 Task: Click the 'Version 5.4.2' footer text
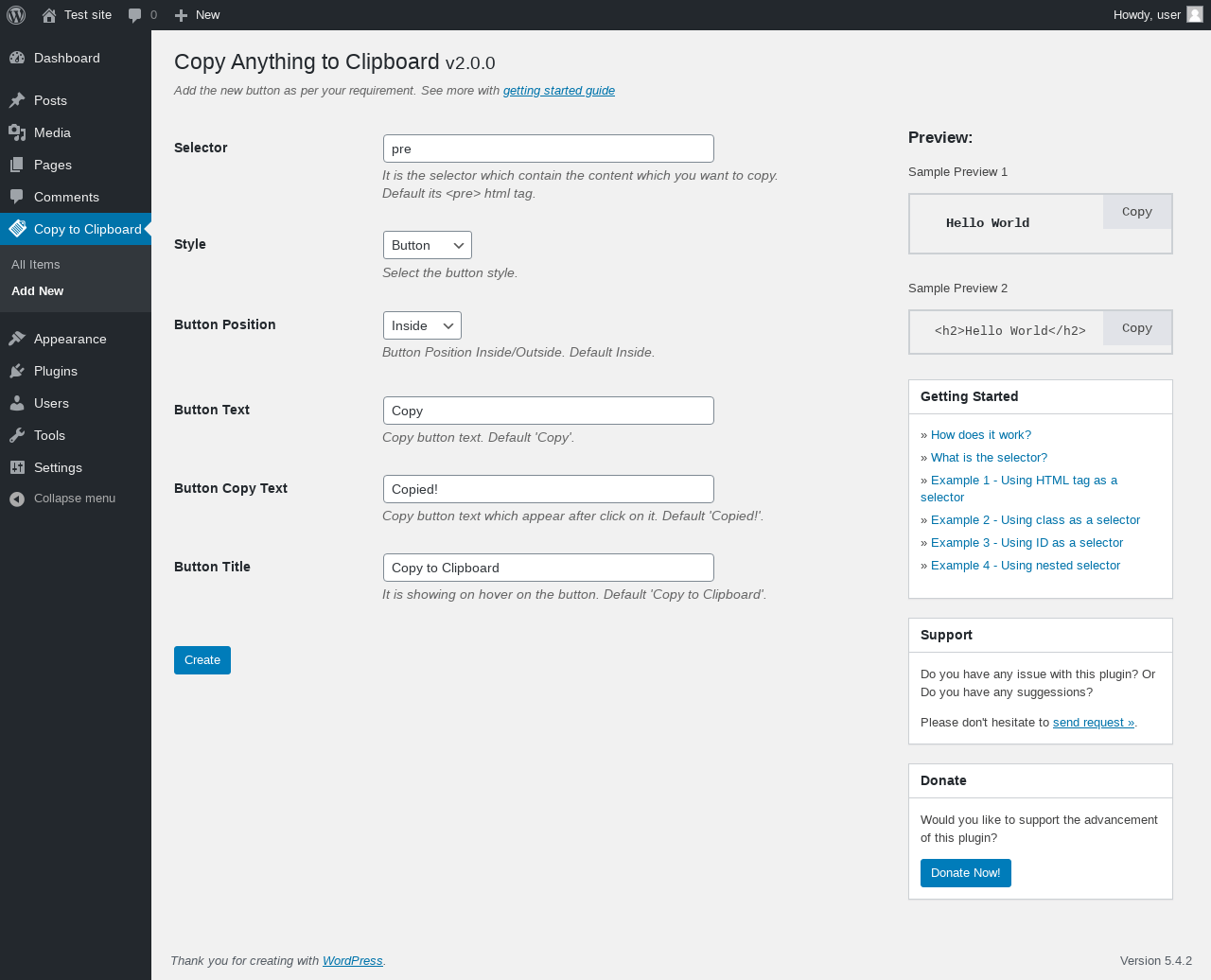coord(1156,961)
